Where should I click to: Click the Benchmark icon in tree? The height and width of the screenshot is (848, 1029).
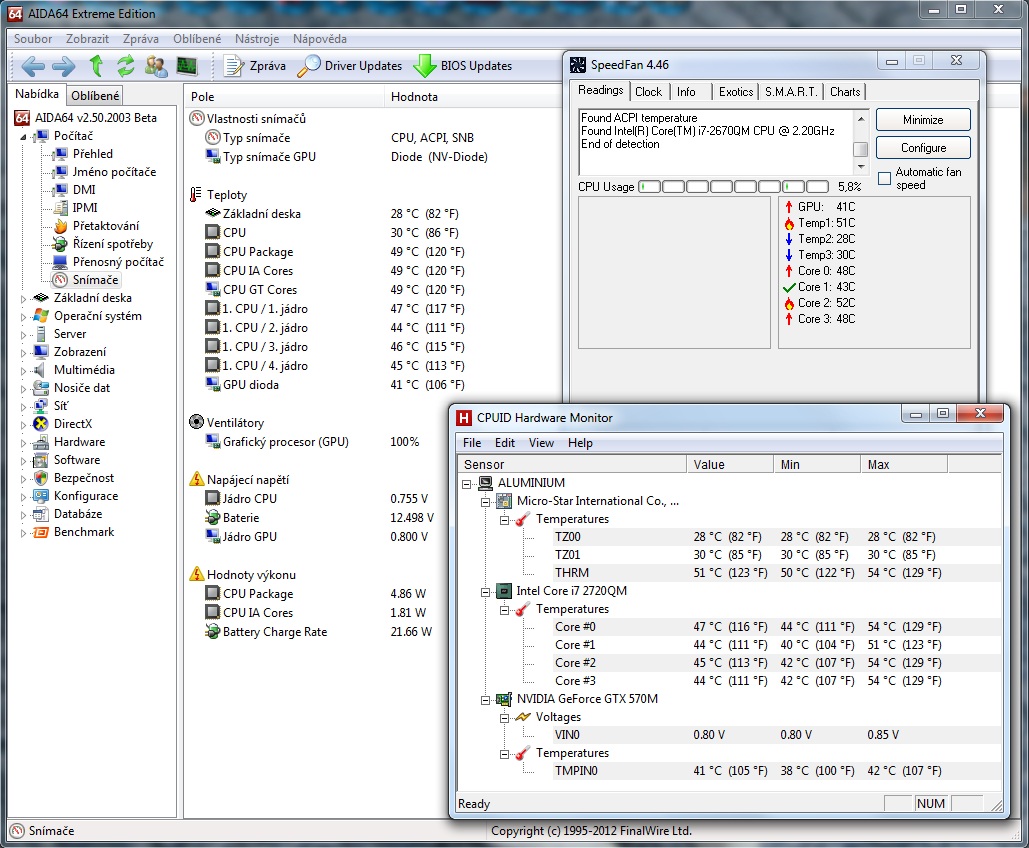[41, 532]
